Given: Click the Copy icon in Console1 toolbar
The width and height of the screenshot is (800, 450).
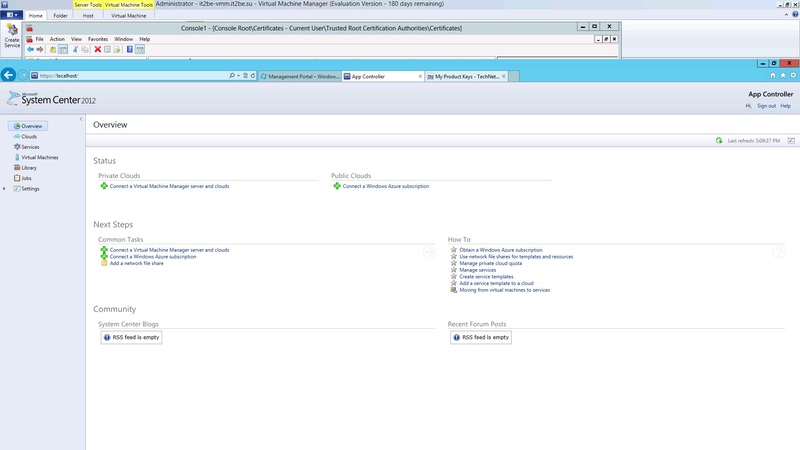Looking at the screenshot, I should tap(85, 49).
